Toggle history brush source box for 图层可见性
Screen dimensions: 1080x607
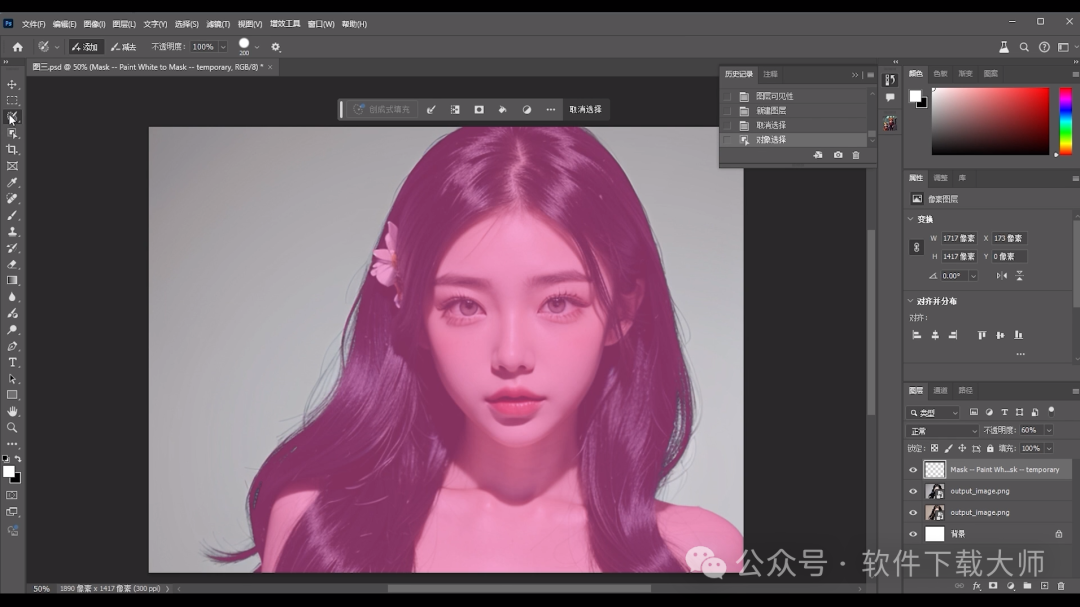(727, 96)
